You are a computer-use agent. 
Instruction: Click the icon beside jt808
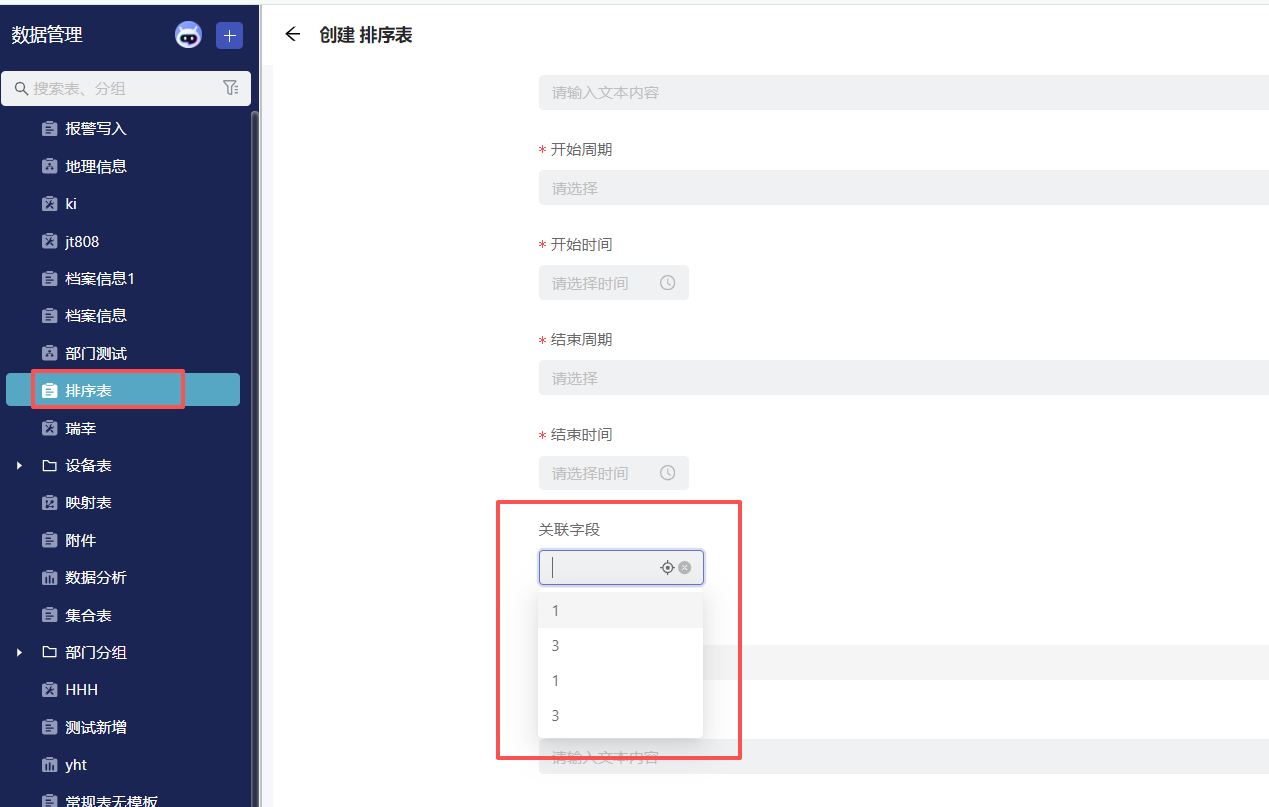click(x=49, y=241)
